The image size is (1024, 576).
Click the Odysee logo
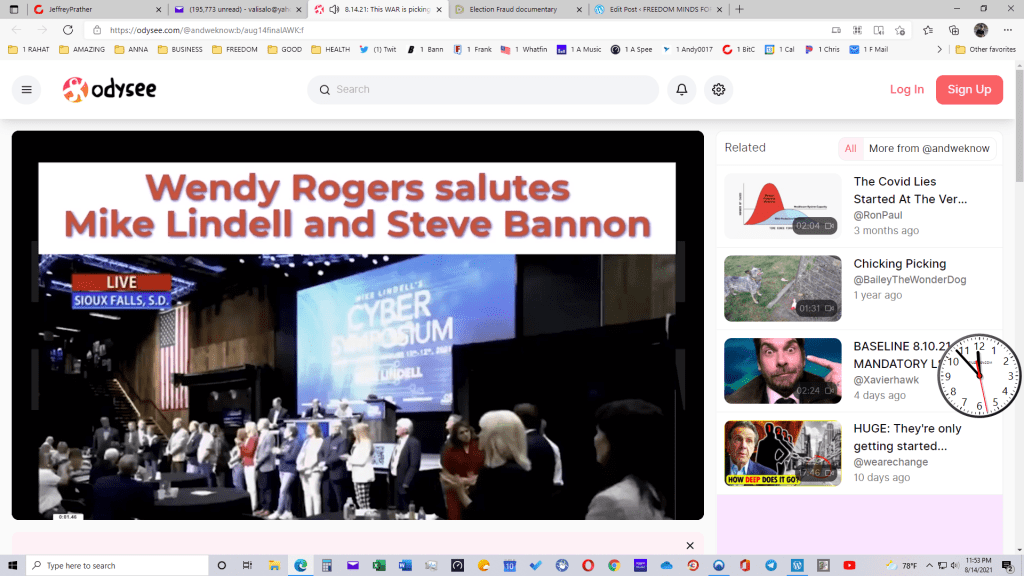coord(109,90)
